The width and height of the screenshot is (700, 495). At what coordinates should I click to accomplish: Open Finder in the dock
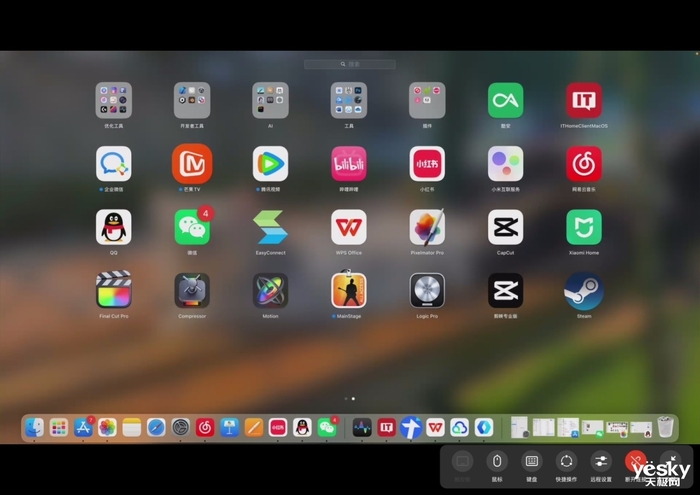34,428
